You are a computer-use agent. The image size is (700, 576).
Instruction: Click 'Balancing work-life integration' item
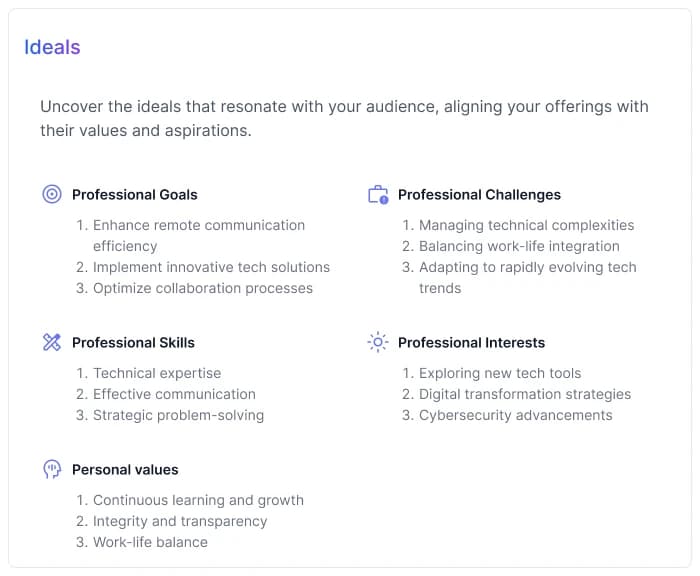point(519,246)
